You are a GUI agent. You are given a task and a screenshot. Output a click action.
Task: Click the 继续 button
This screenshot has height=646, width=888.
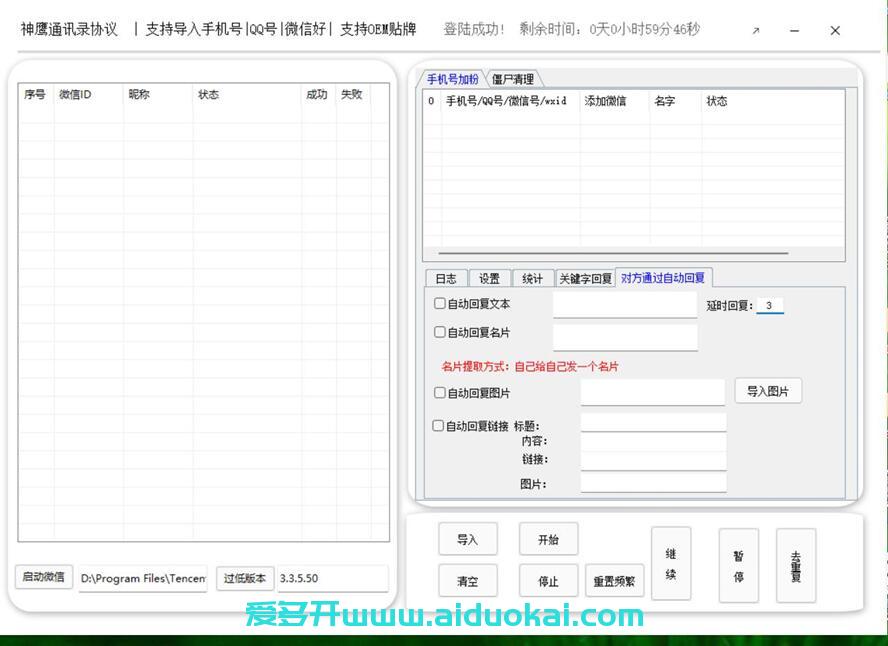(x=671, y=564)
